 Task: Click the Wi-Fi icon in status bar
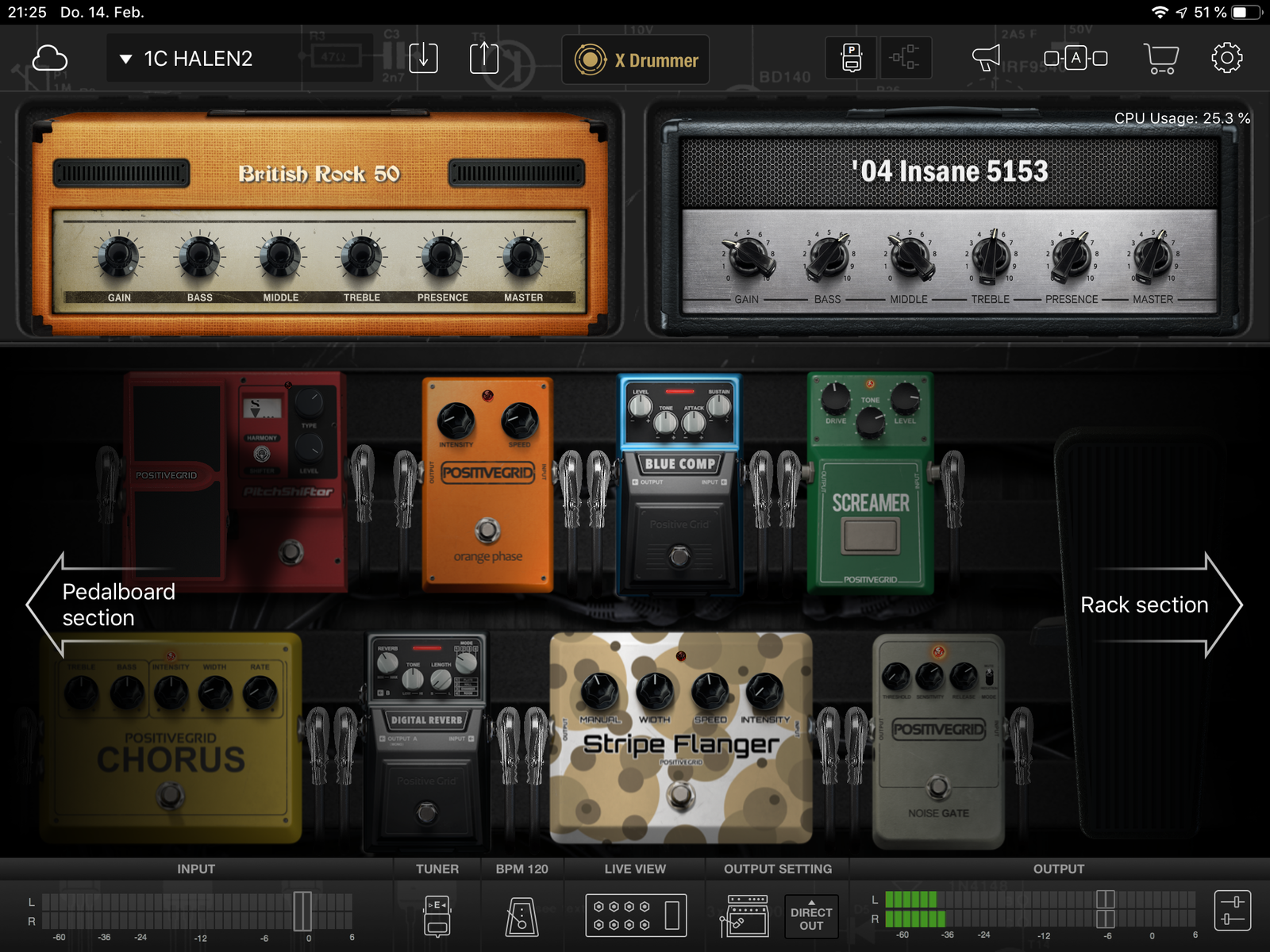coord(1160,12)
